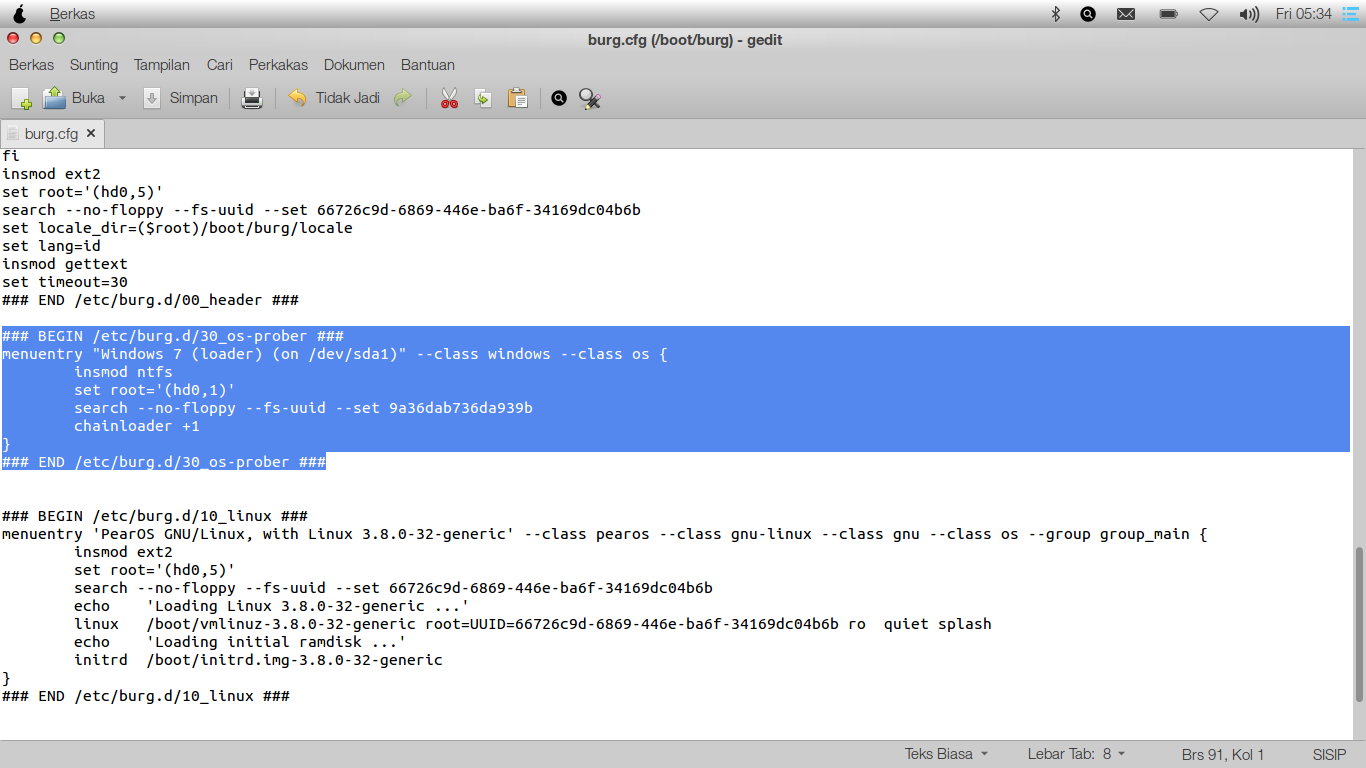The width and height of the screenshot is (1366, 768).
Task: Print the document using the printer icon
Action: pos(252,98)
